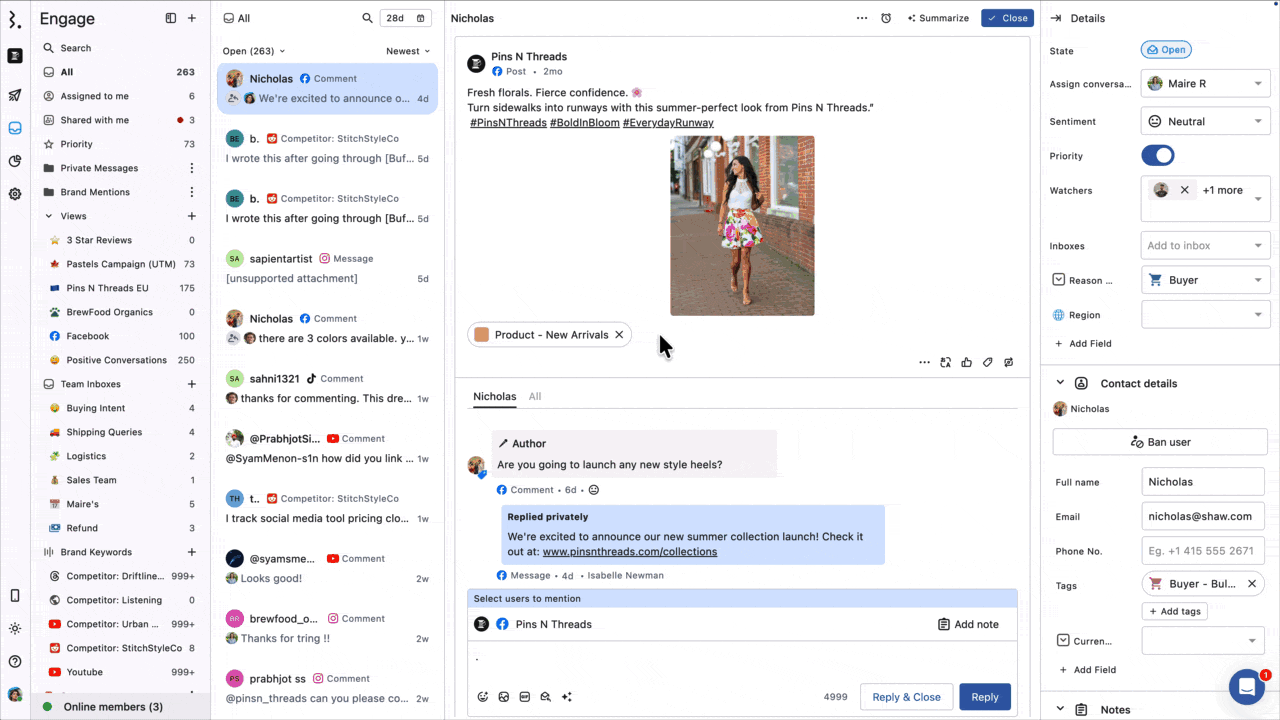
Task: Open AI assist in the reply composer
Action: (566, 697)
